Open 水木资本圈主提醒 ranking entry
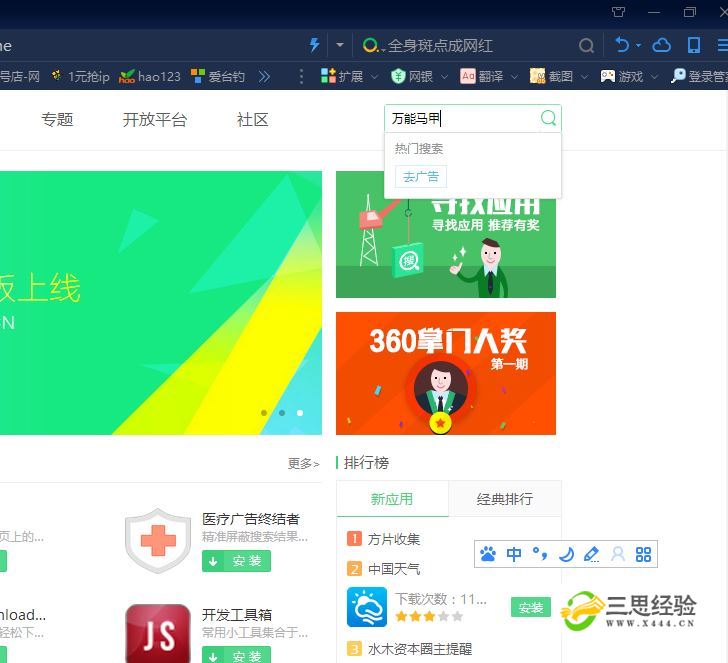Screen dimensions: 728x663 pyautogui.click(x=420, y=649)
